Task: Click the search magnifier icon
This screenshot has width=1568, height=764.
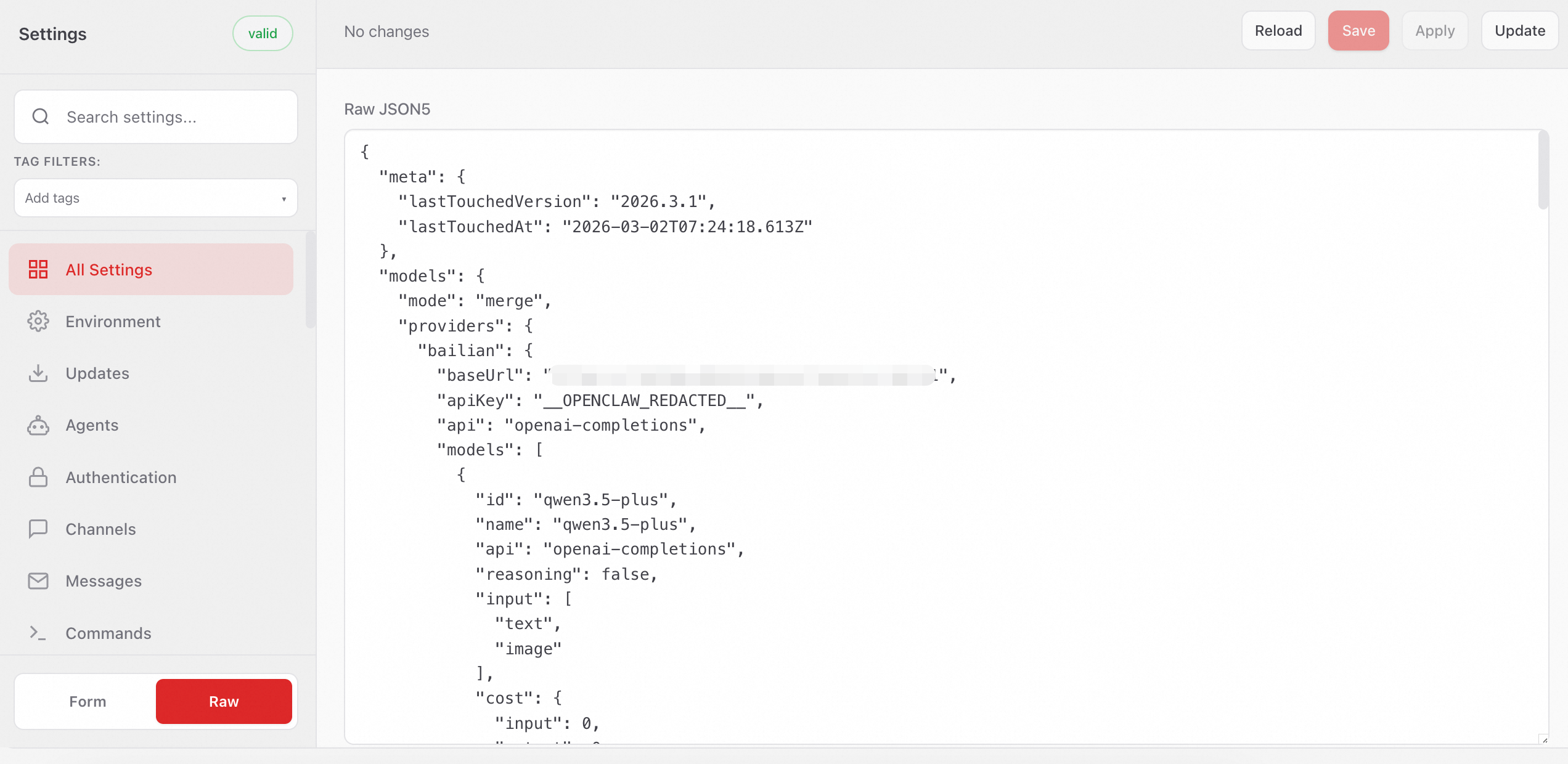Action: coord(41,116)
